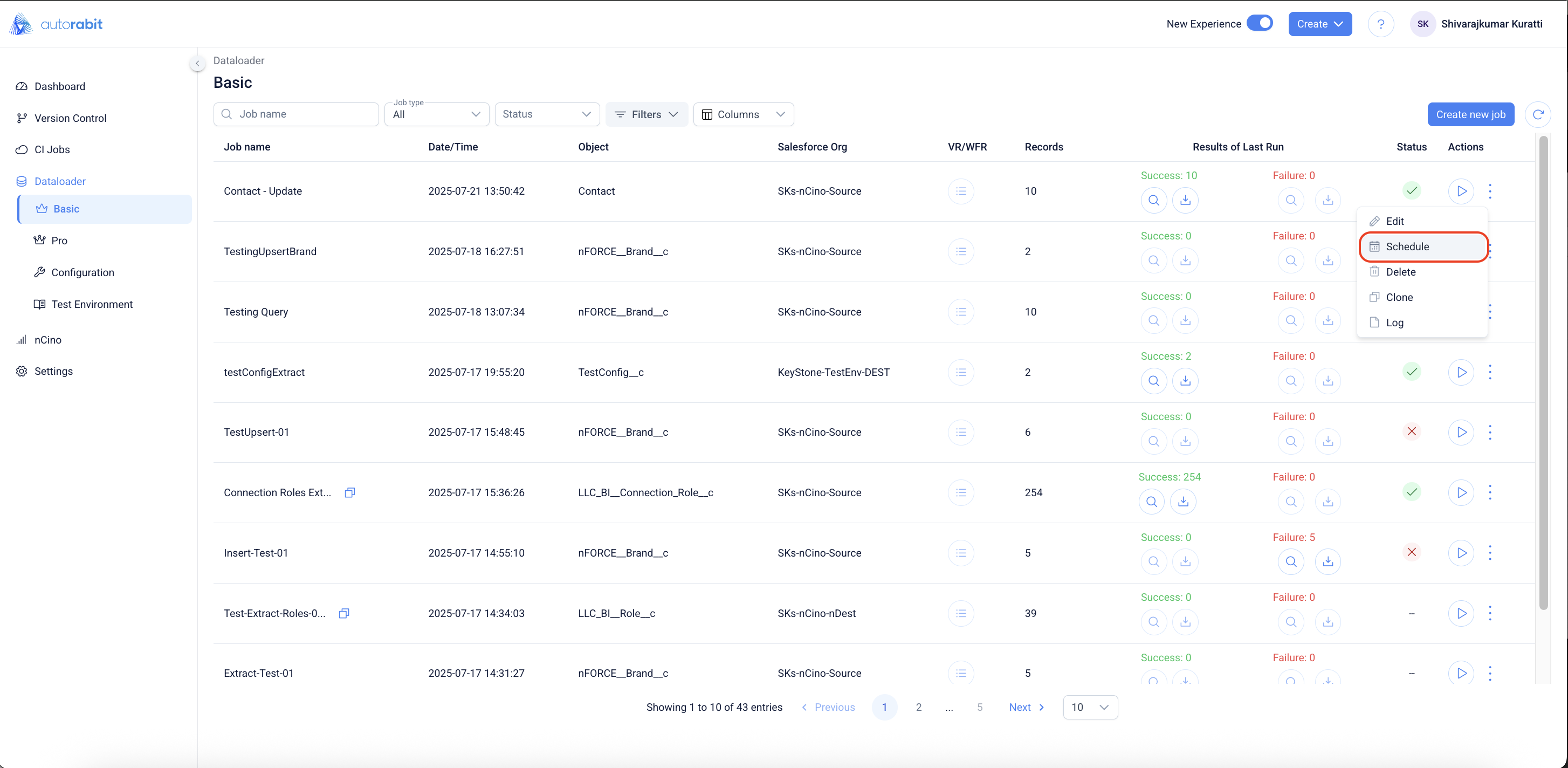Viewport: 1568px width, 768px height.
Task: Run the Contact - Update job
Action: pos(1461,191)
